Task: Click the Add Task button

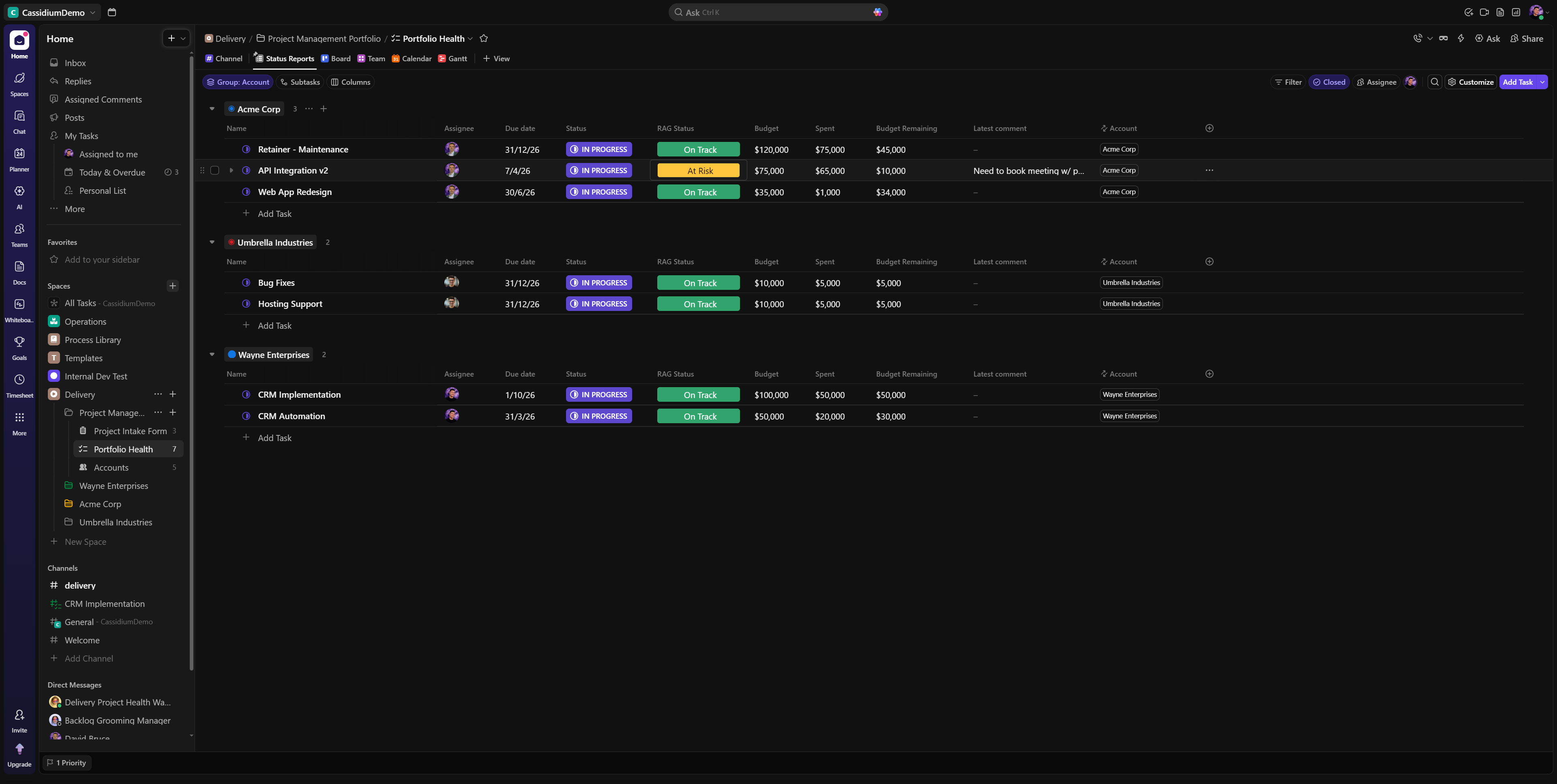Action: [x=1518, y=82]
